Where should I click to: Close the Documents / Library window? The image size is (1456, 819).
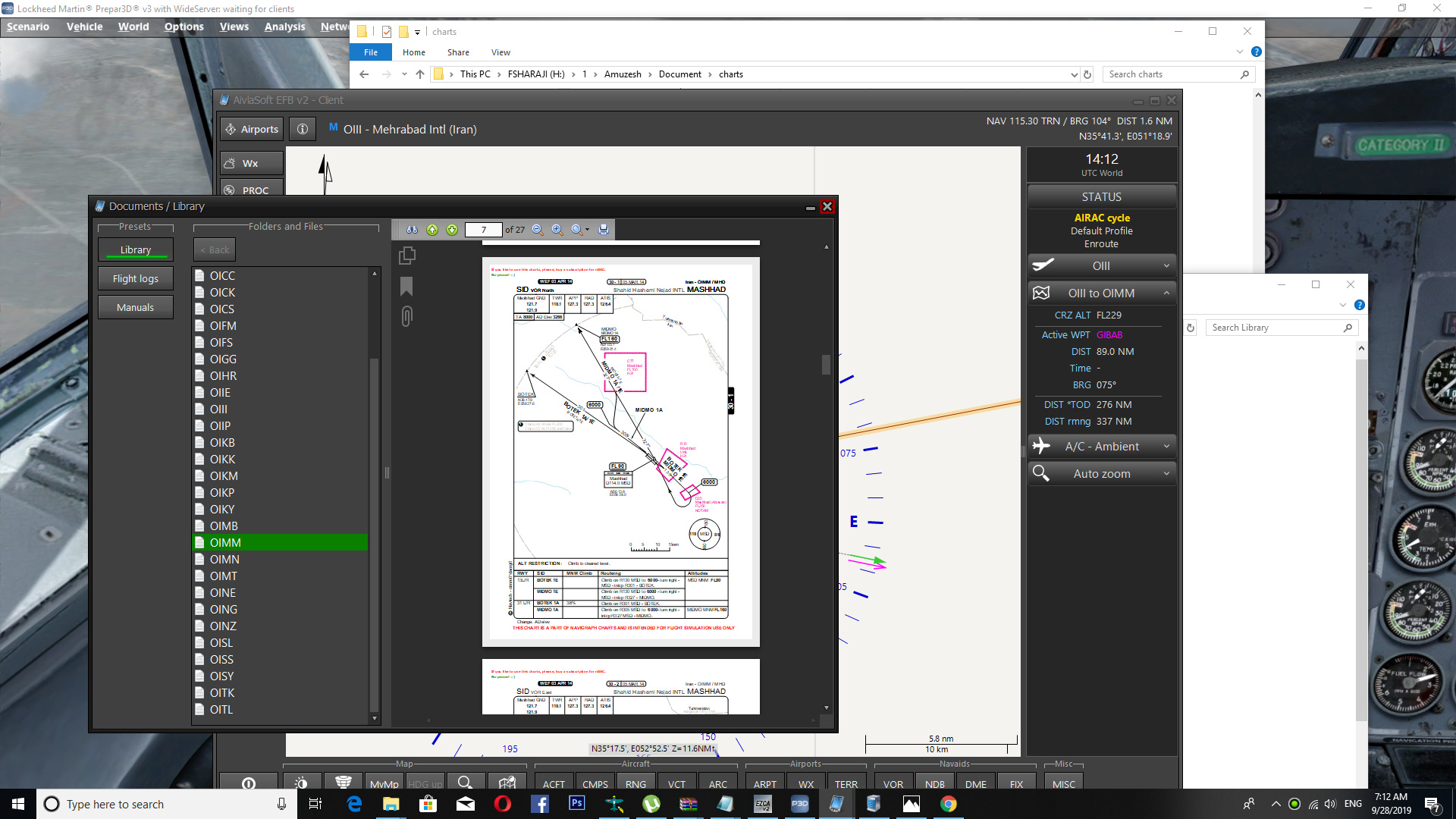pyautogui.click(x=827, y=206)
